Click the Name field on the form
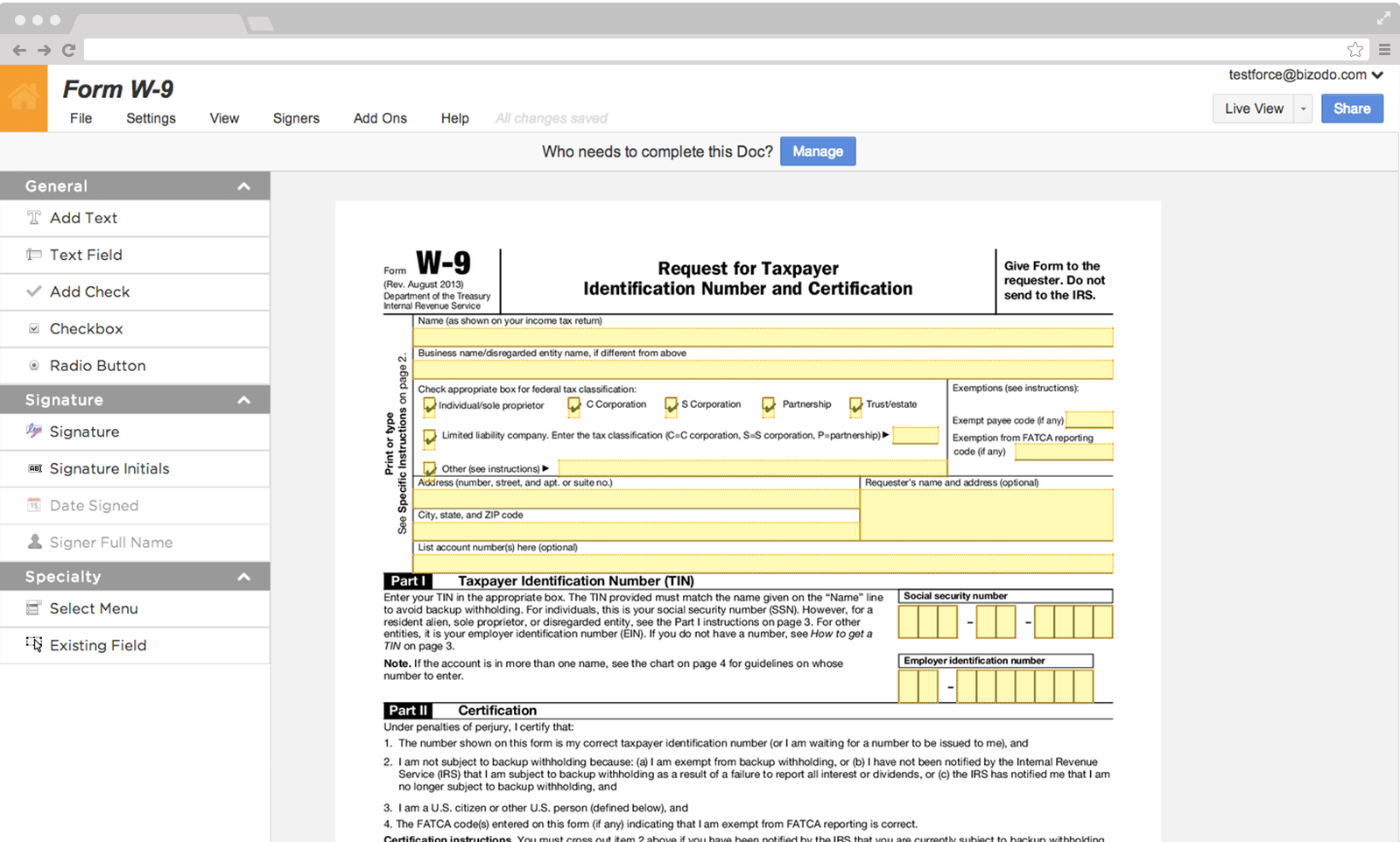The width and height of the screenshot is (1400, 842). (762, 337)
